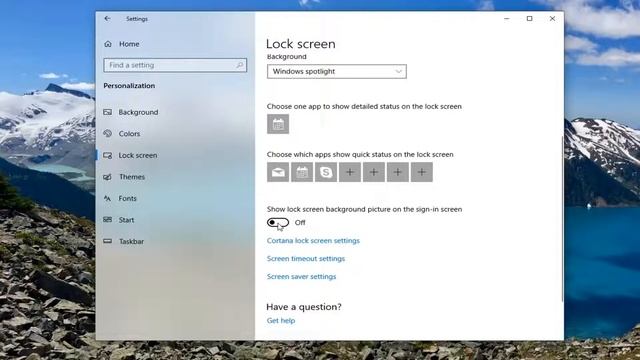Click the search magnifier icon
Image resolution: width=640 pixels, height=360 pixels.
(x=240, y=65)
